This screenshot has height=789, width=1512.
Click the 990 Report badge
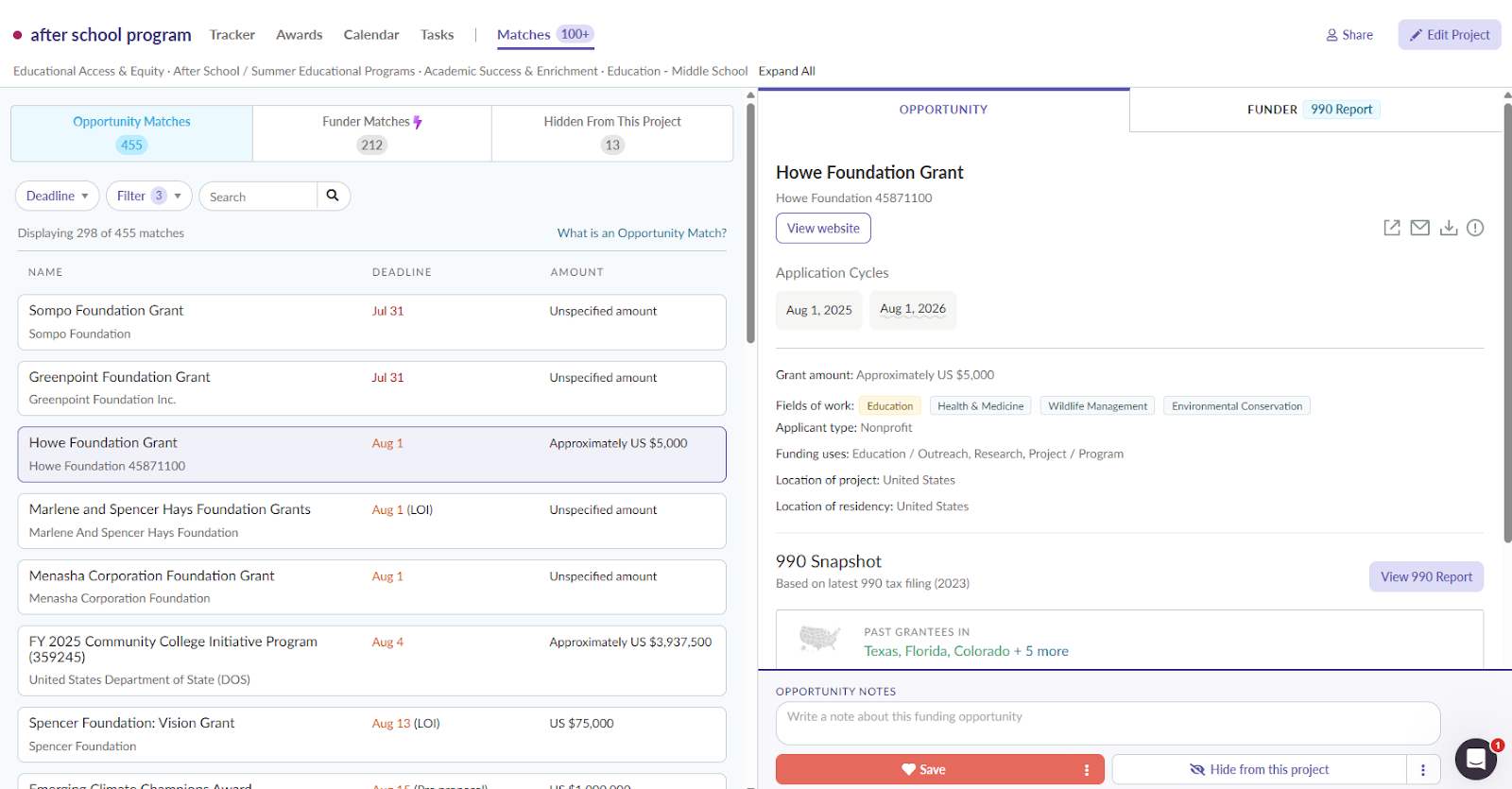(x=1341, y=110)
